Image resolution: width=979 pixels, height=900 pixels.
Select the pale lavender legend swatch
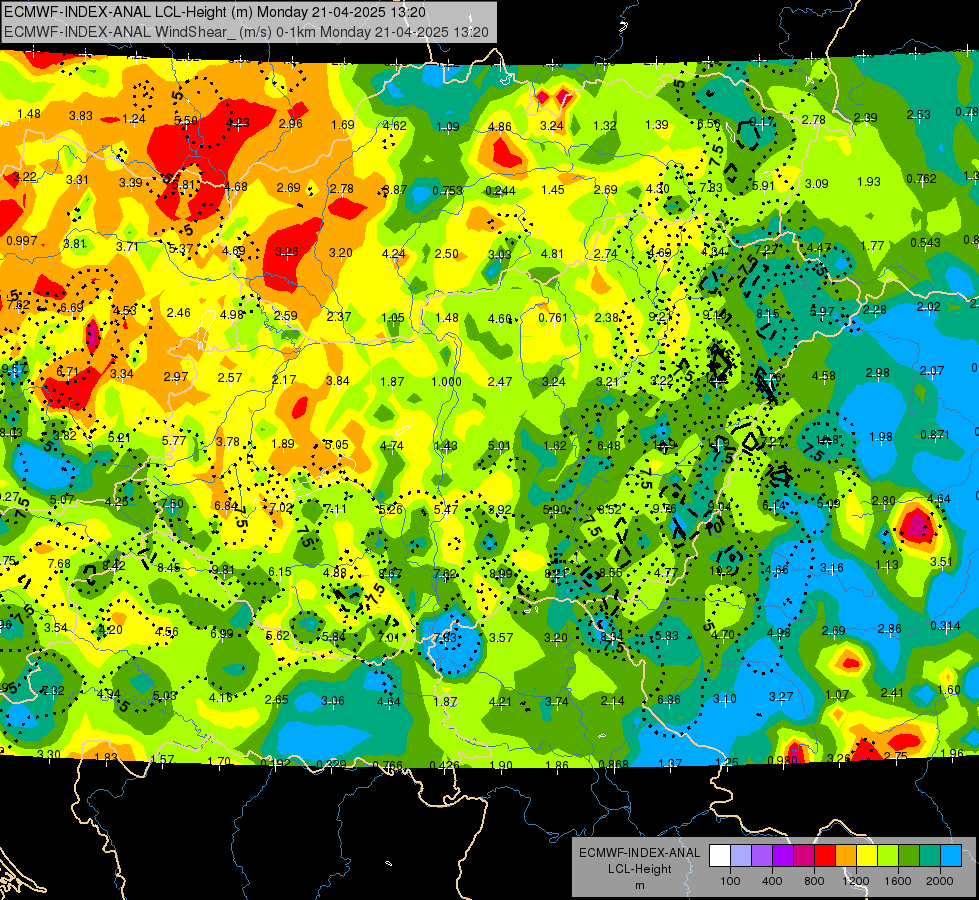(741, 856)
